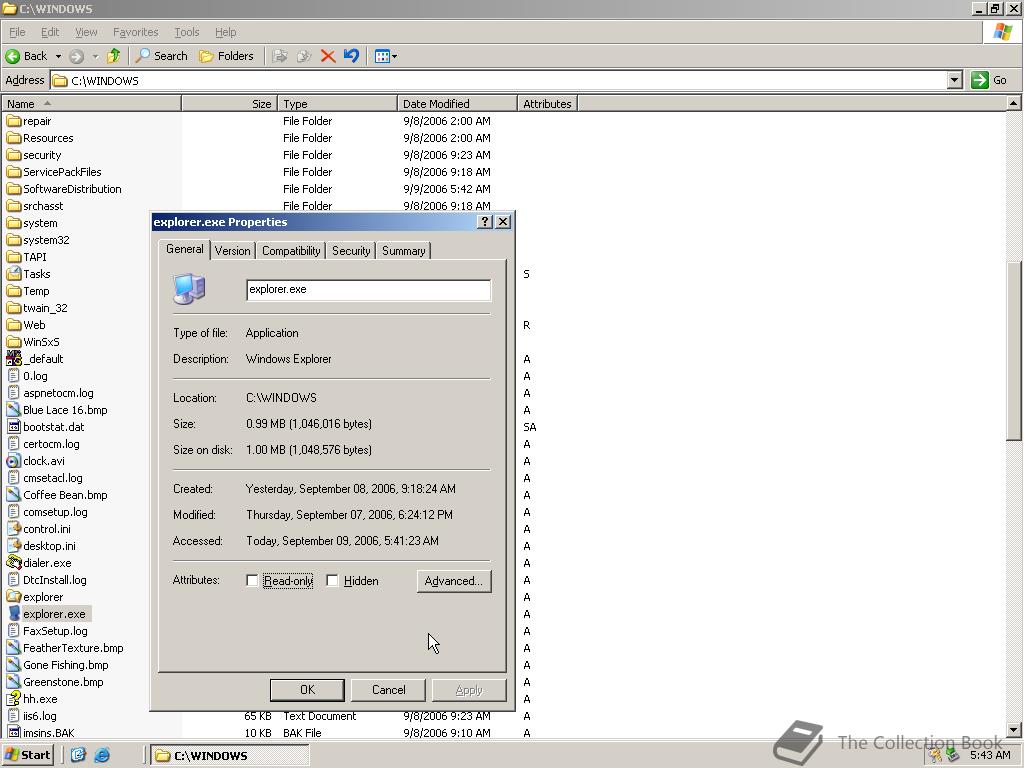Viewport: 1024px width, 768px height.
Task: Select the aspnetocm.log file icon
Action: [x=14, y=392]
